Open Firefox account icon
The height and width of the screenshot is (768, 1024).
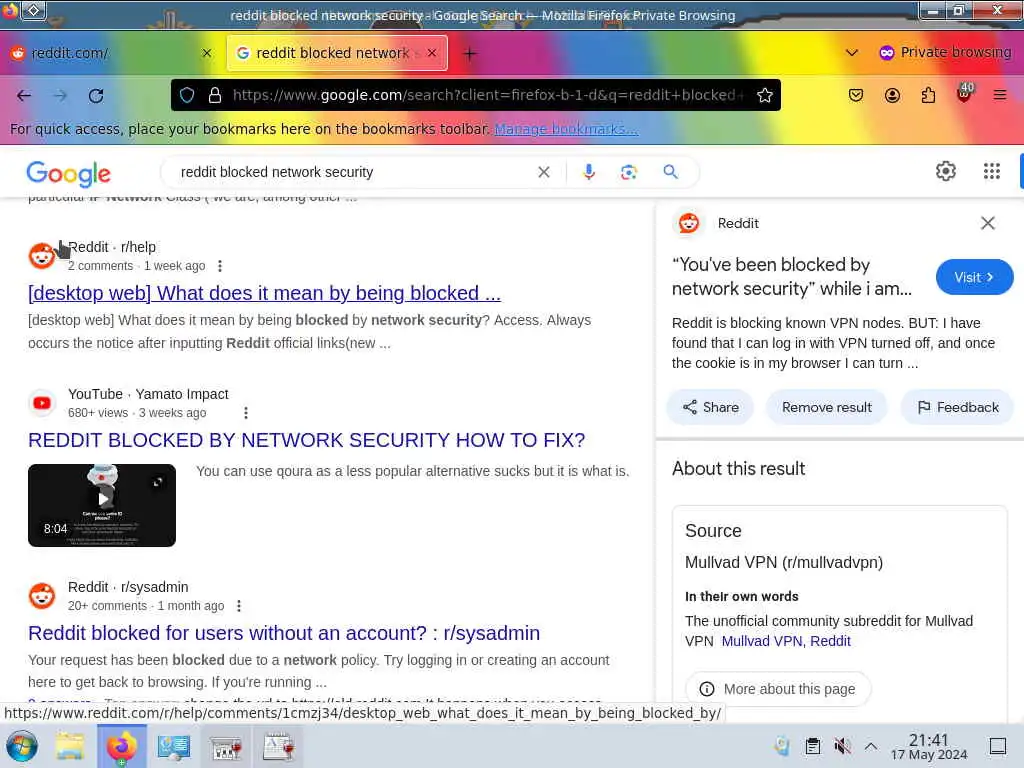(892, 95)
